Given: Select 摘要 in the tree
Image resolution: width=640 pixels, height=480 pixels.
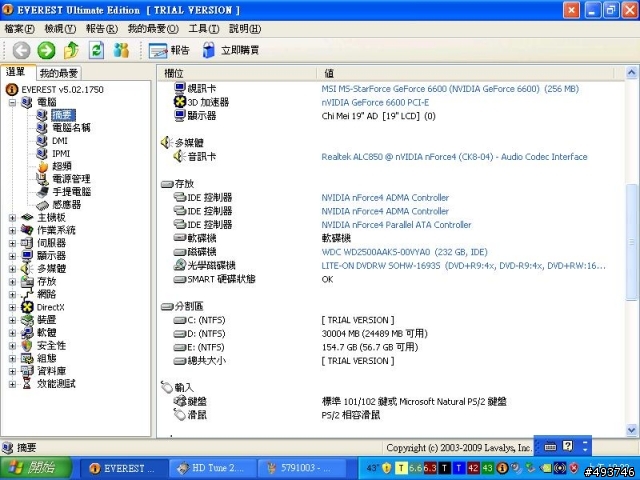Looking at the screenshot, I should tap(63, 115).
